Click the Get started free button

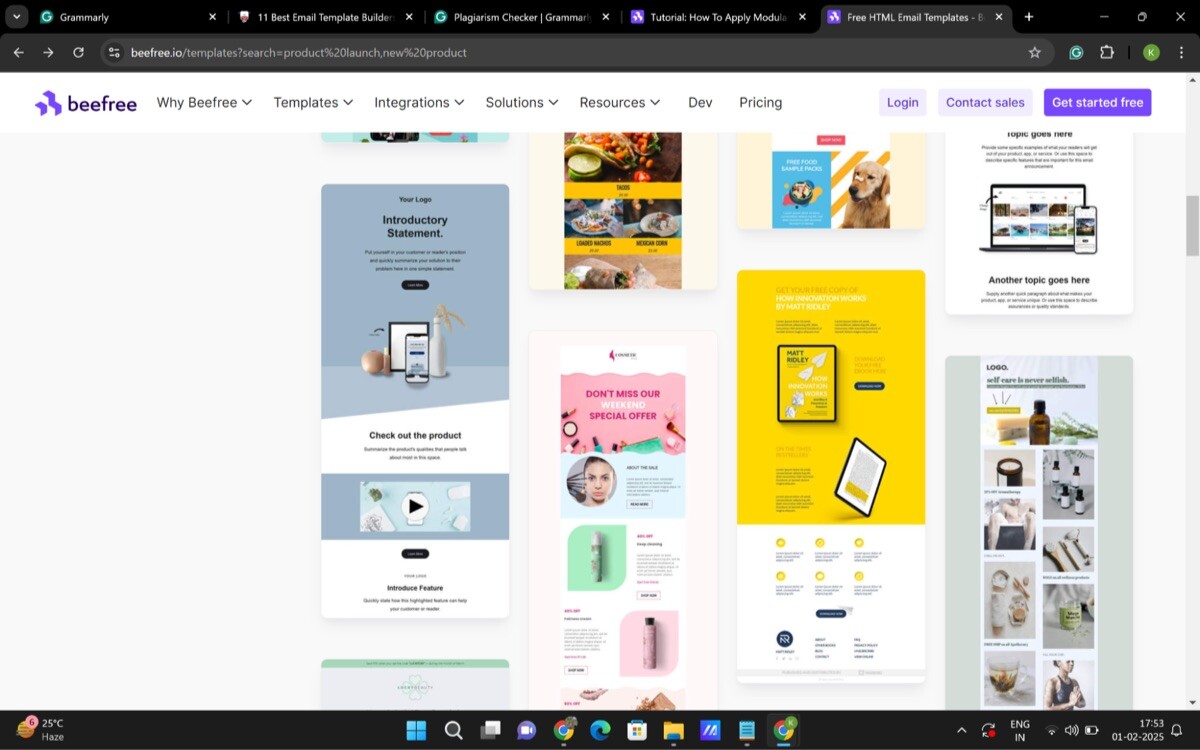click(x=1097, y=102)
